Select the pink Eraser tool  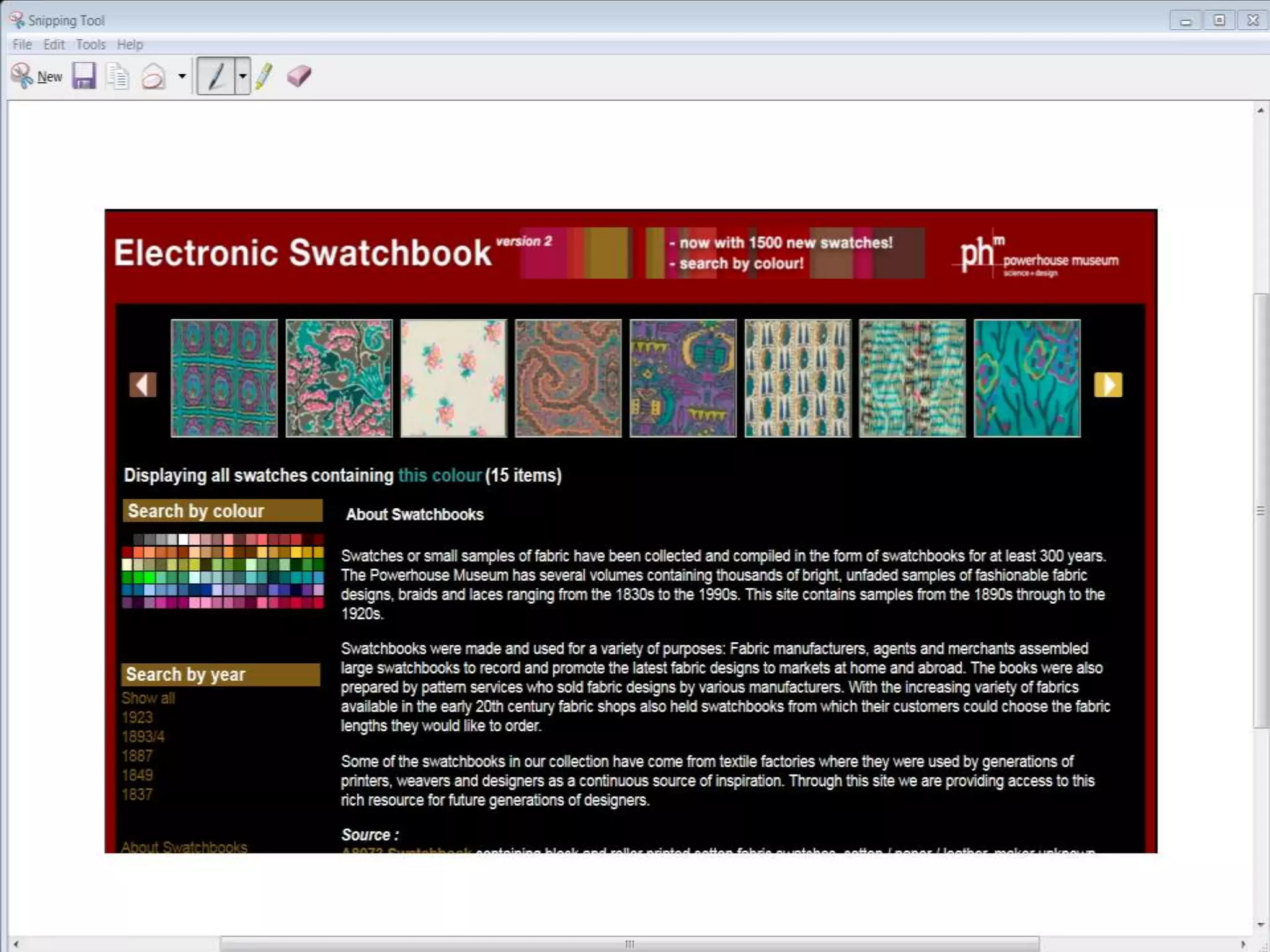(x=299, y=76)
